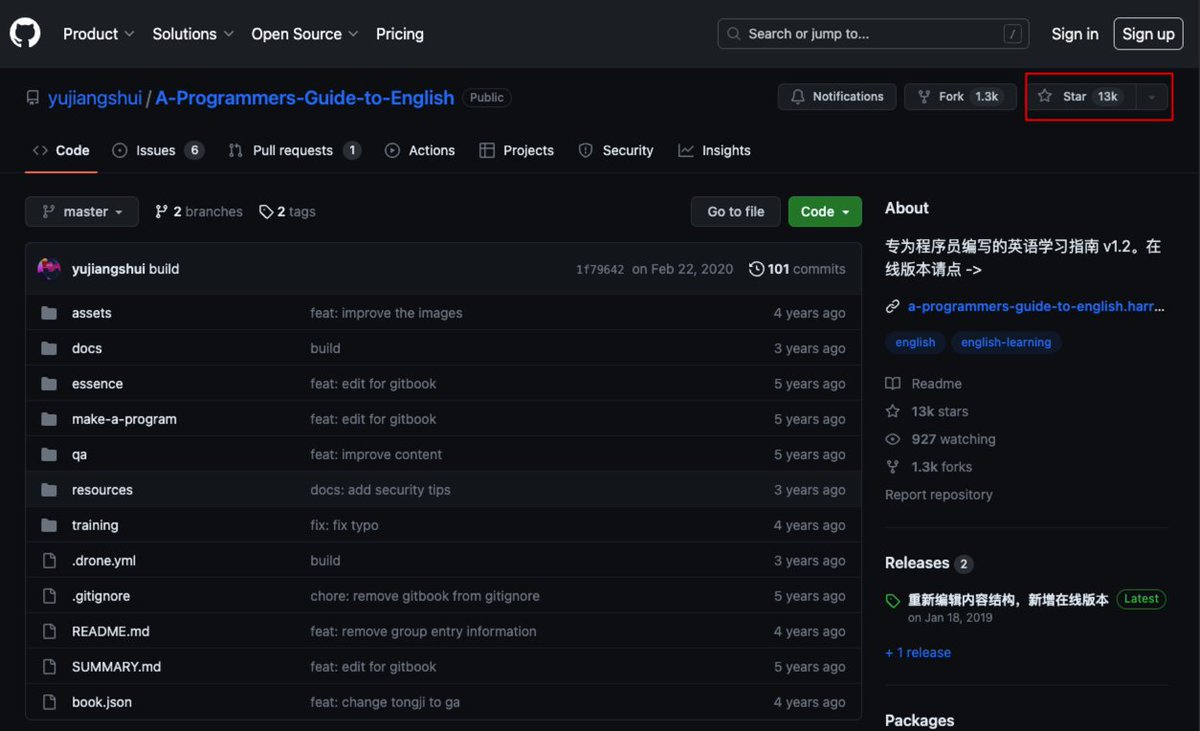Click the eye icon beside 927 watching
This screenshot has width=1200, height=731.
coord(893,439)
